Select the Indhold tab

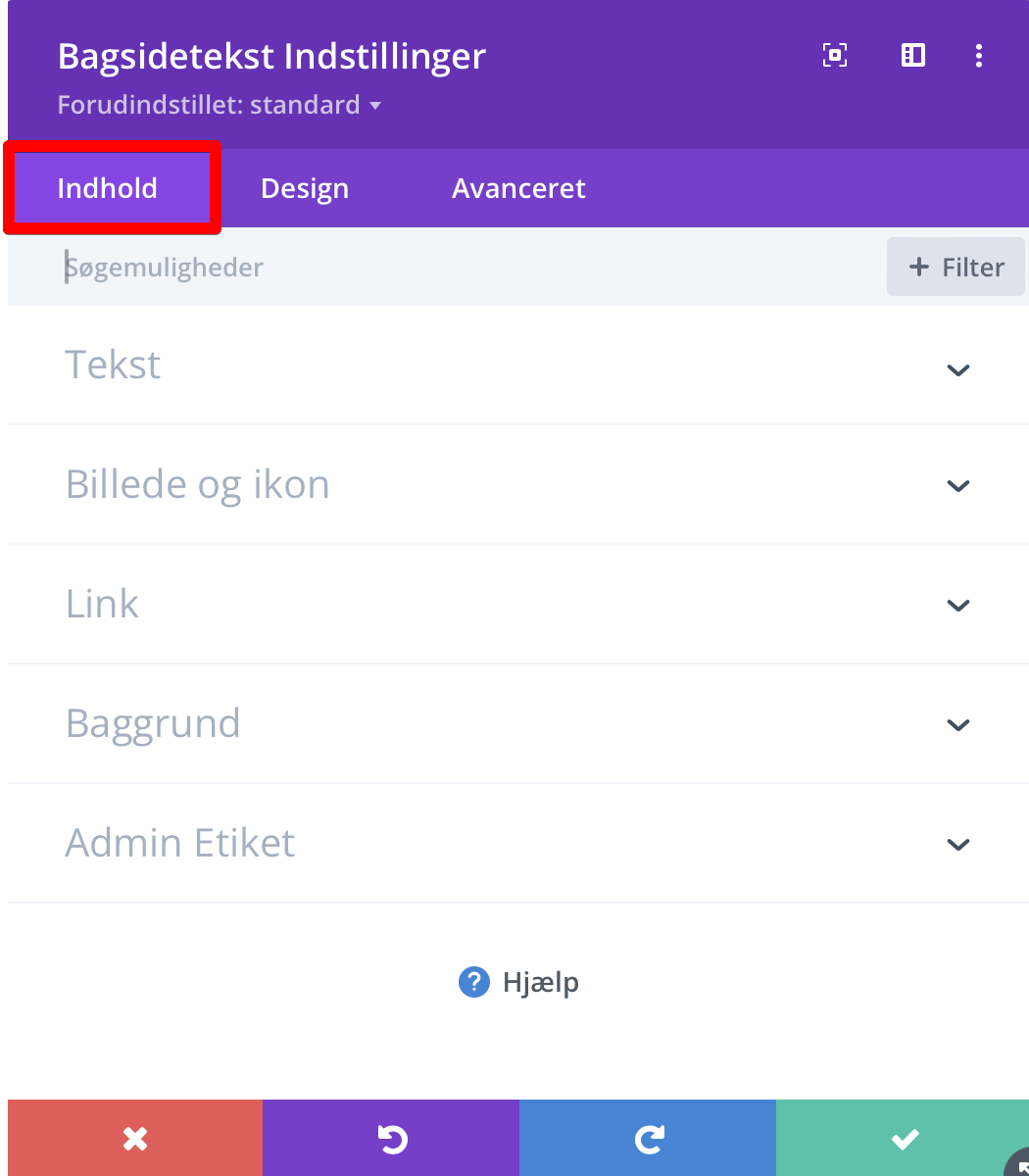pos(108,188)
